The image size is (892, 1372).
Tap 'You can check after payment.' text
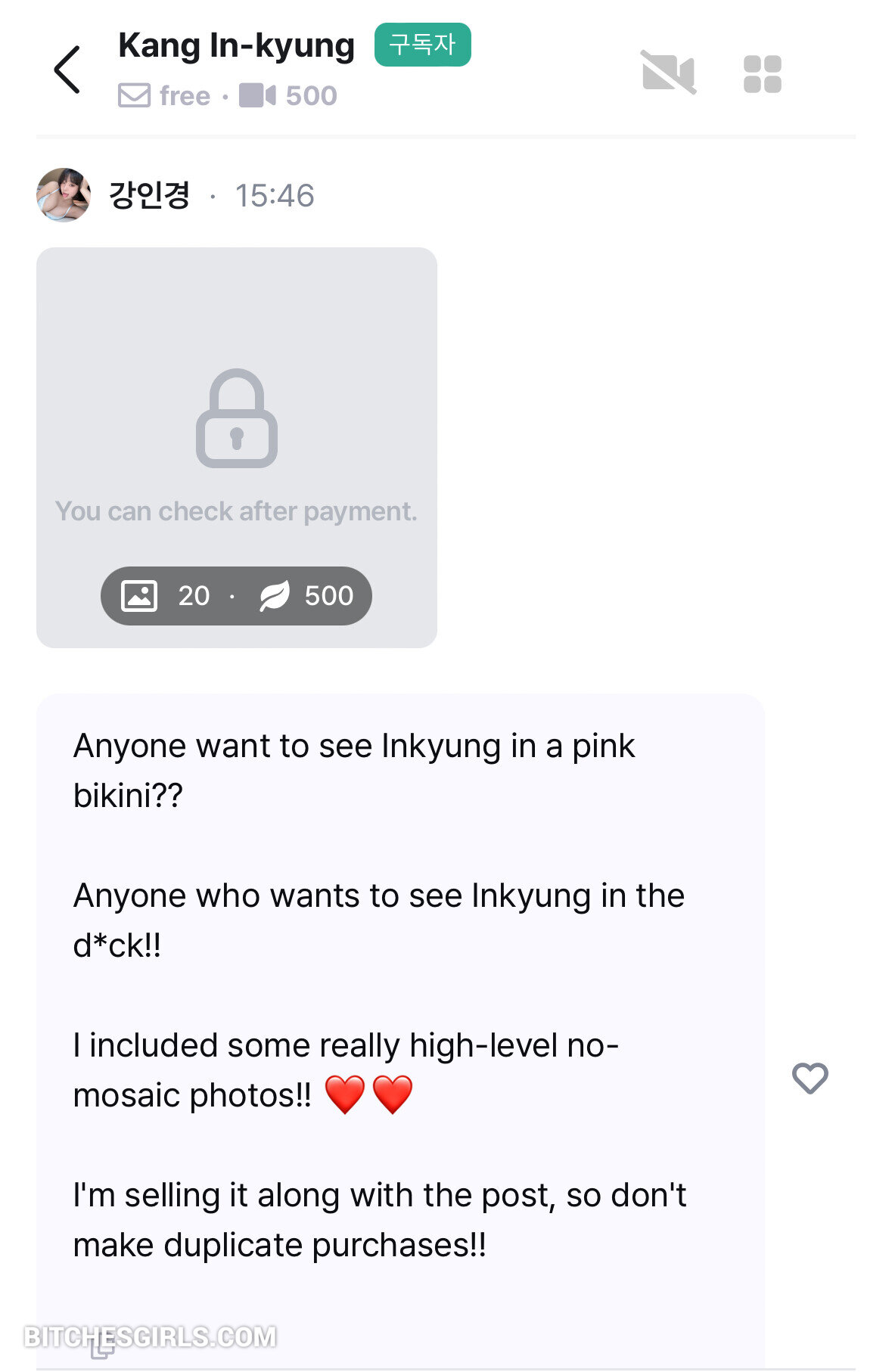click(x=236, y=511)
